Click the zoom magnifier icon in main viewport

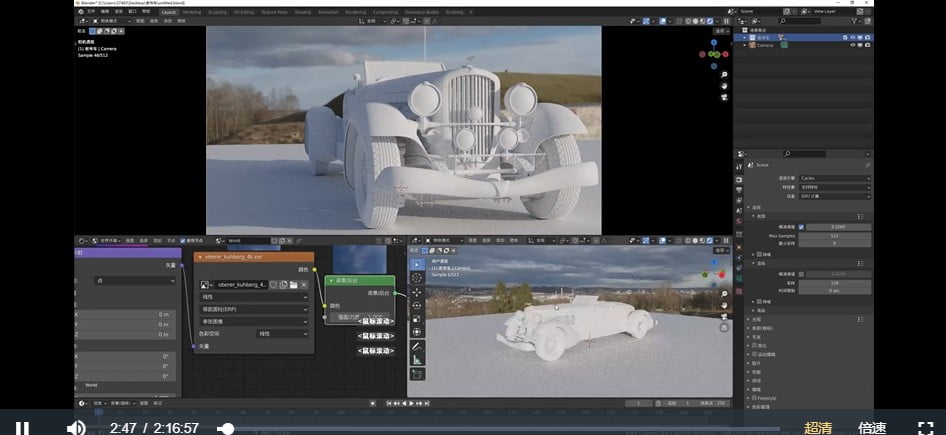tap(724, 75)
